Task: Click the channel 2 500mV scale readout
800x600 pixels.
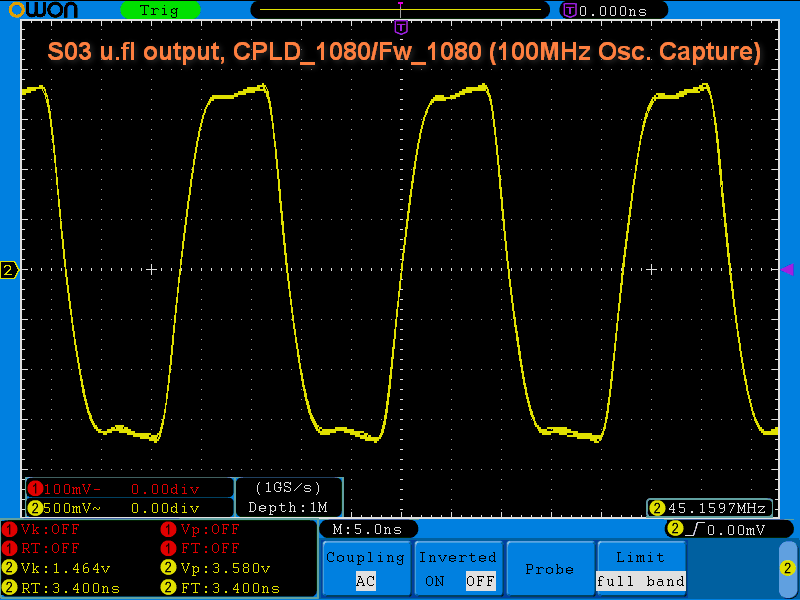Action: [x=71, y=508]
